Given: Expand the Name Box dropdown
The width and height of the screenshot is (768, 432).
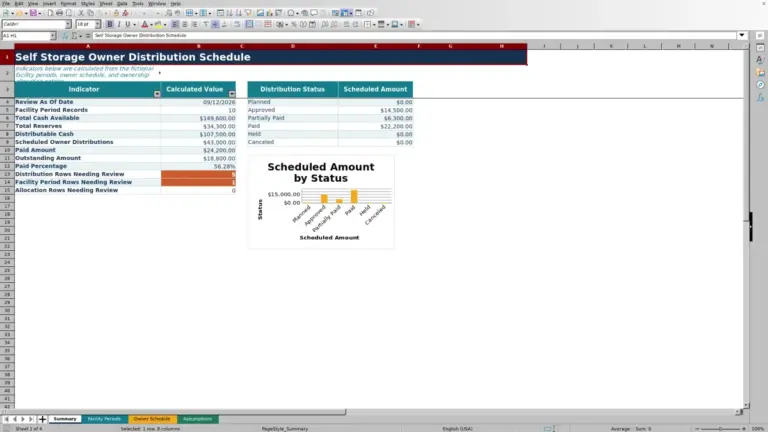Looking at the screenshot, I should 53,36.
